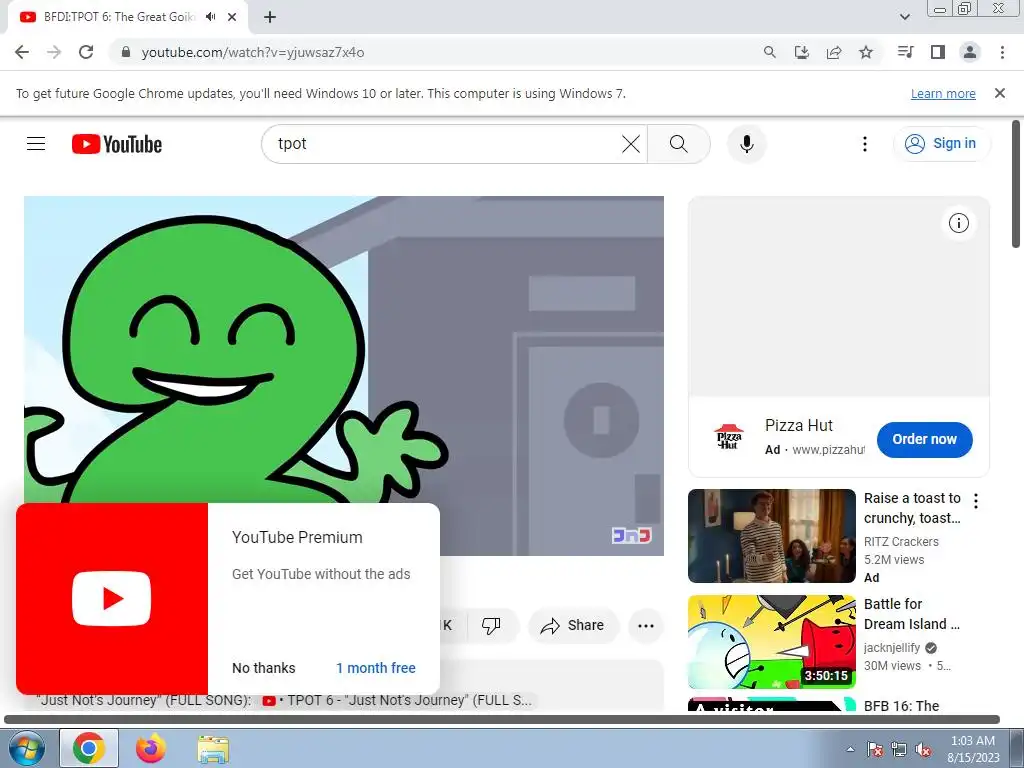
Task: Click the YouTube search magnifier button
Action: click(679, 144)
